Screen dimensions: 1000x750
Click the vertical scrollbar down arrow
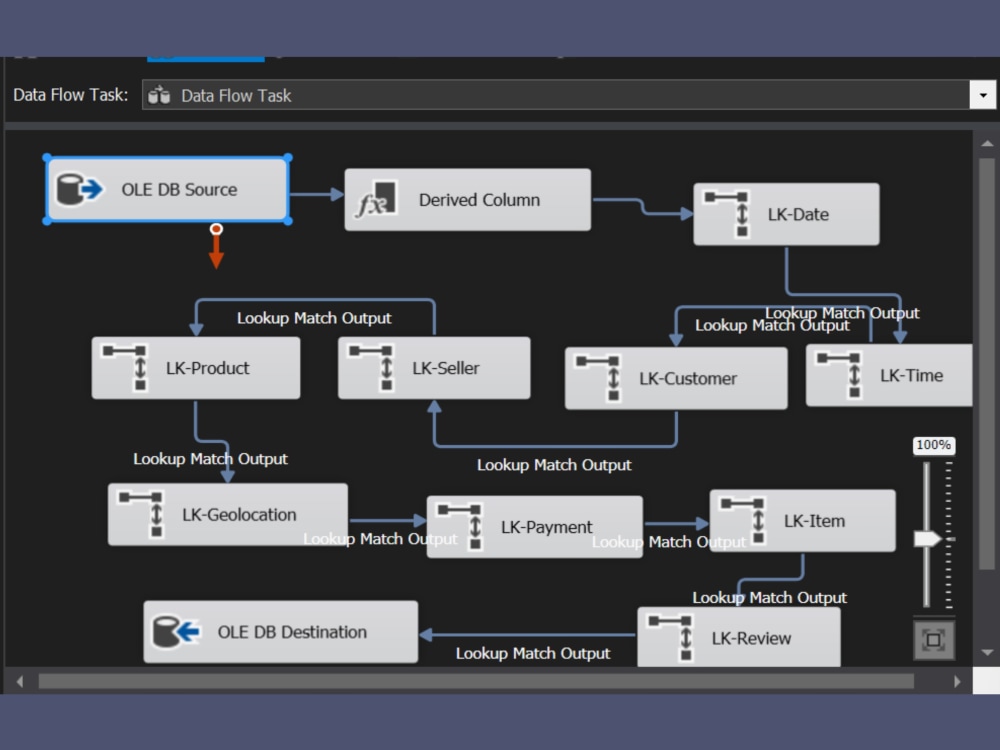pos(987,652)
